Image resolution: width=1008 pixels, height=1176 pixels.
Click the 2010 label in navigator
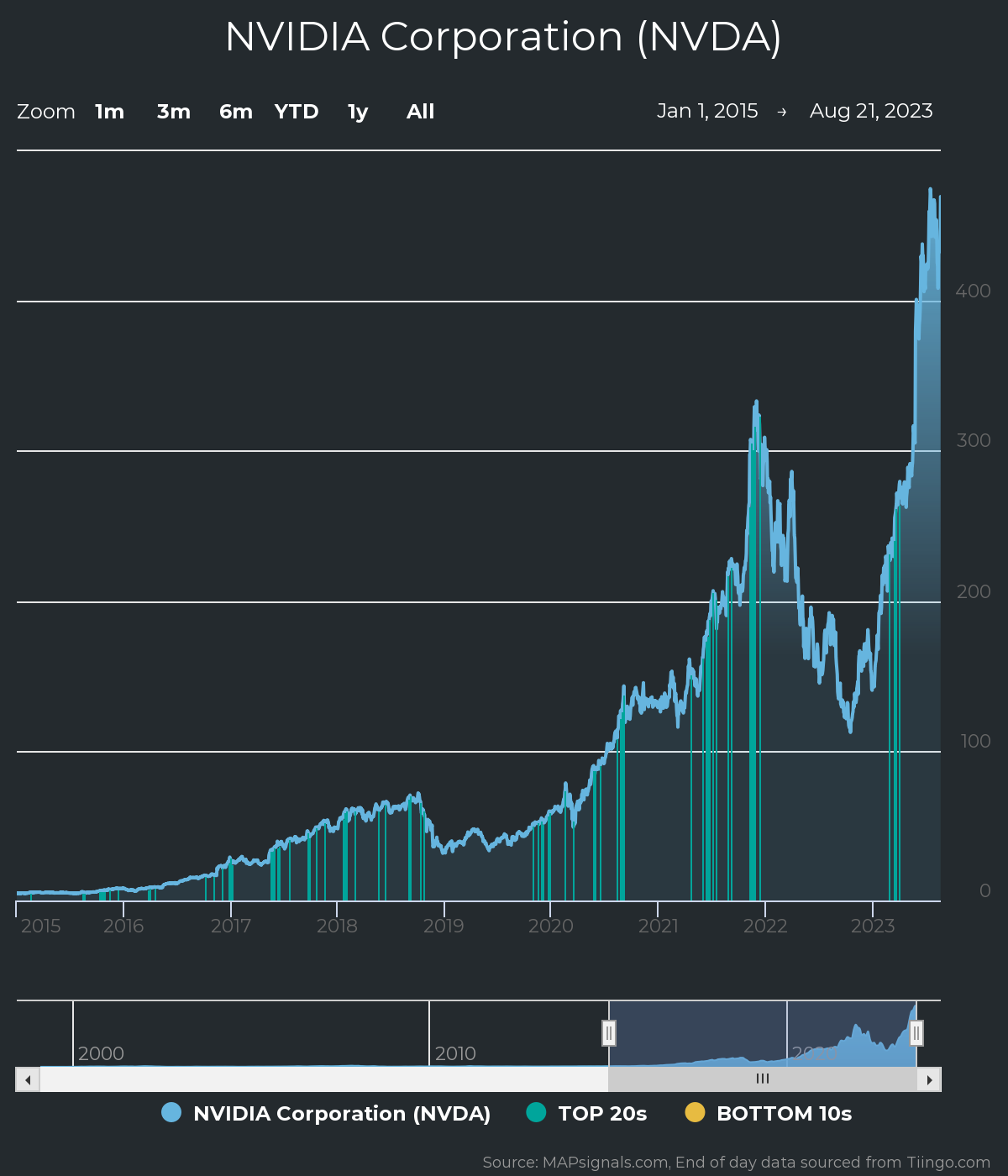click(455, 1053)
